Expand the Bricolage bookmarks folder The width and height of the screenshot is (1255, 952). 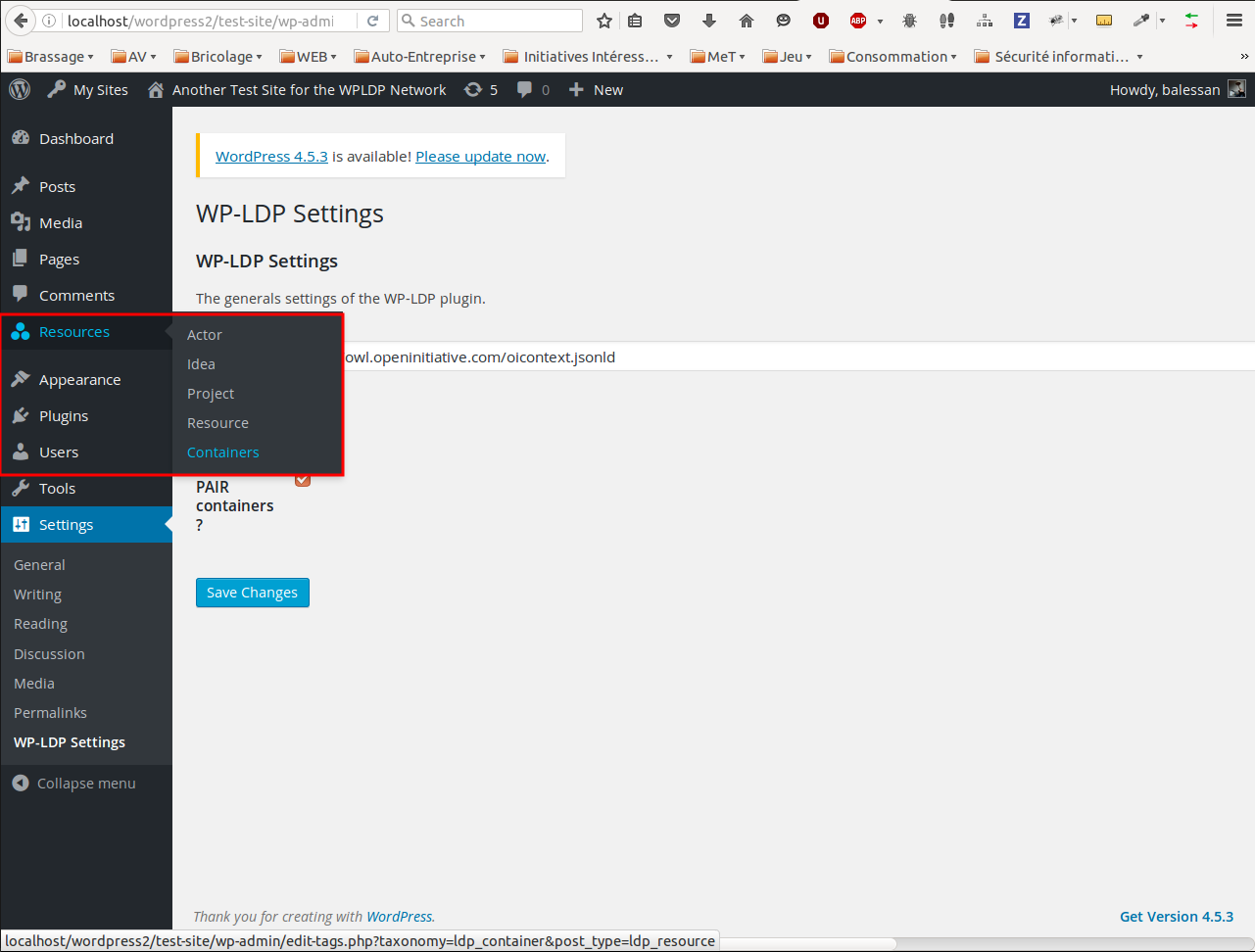(x=217, y=57)
